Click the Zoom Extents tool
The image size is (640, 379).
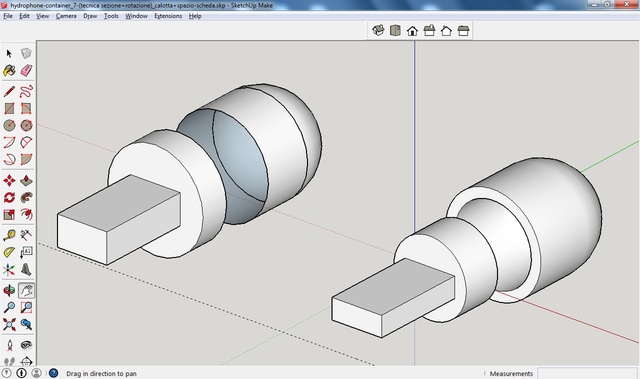point(9,324)
